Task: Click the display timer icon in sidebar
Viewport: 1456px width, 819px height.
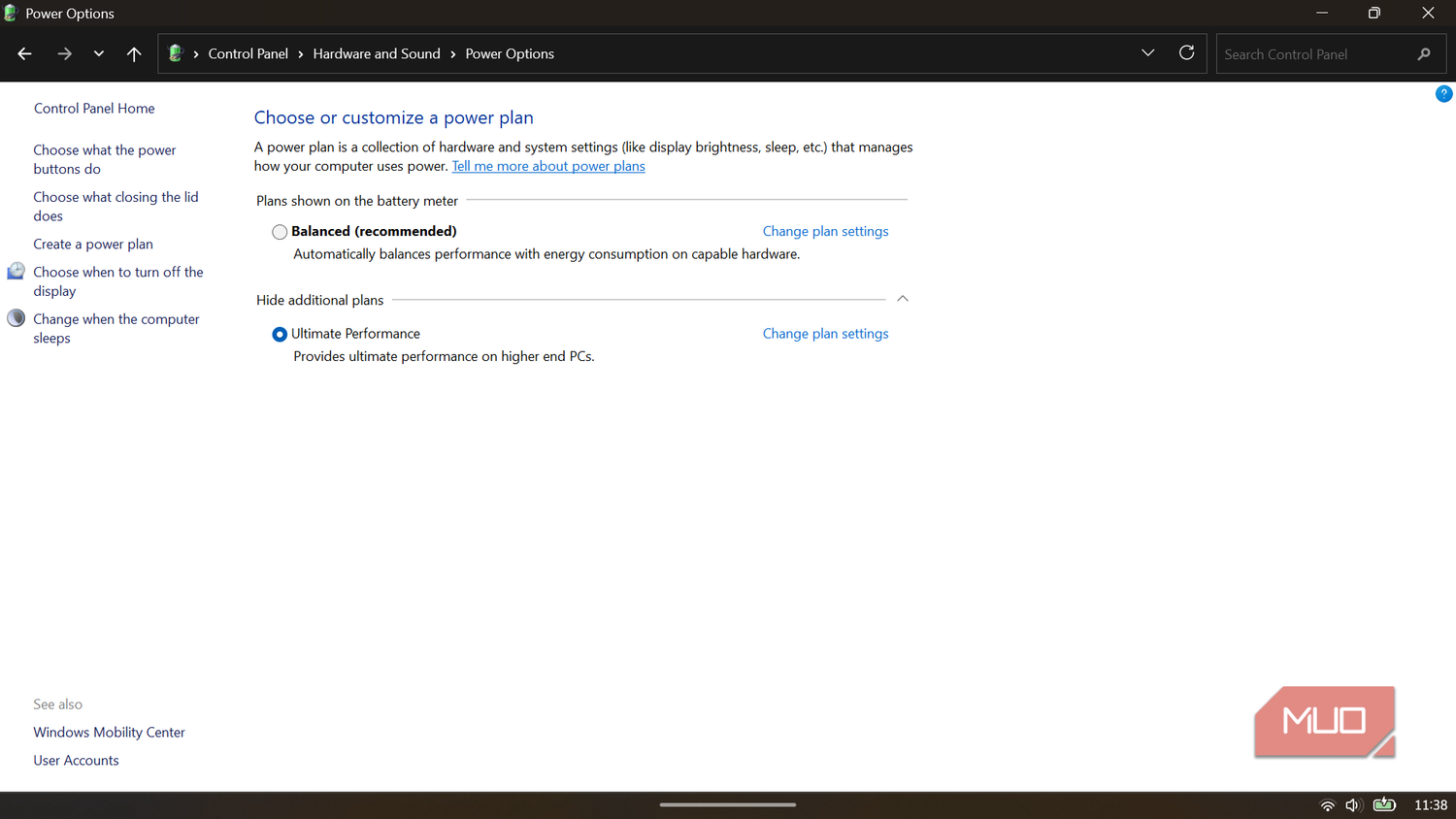Action: pyautogui.click(x=17, y=271)
